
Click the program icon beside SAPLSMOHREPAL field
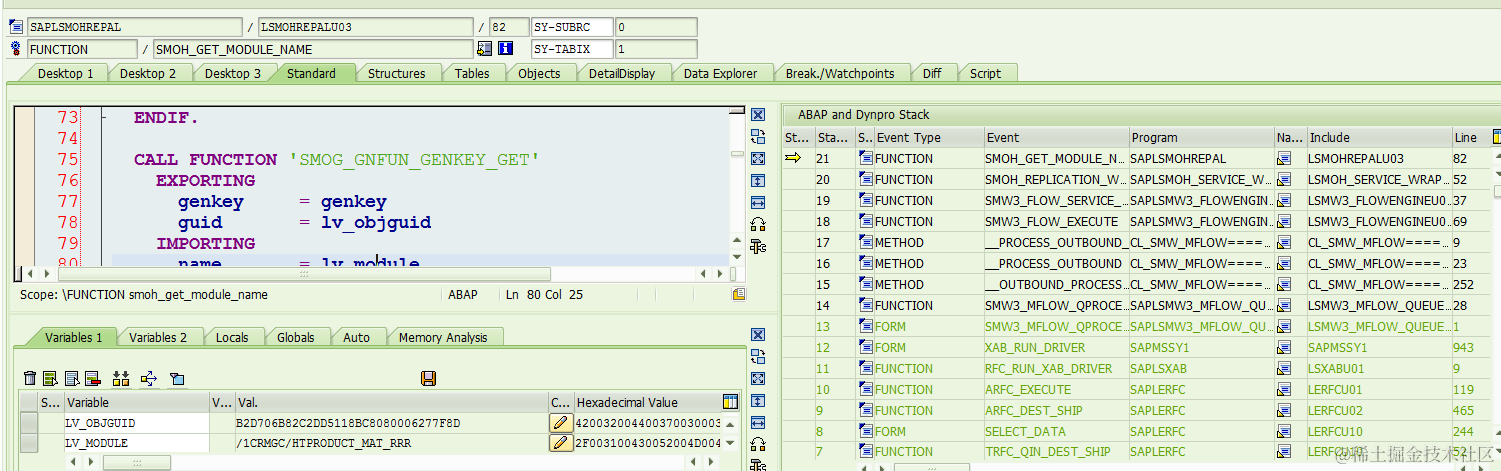click(x=16, y=27)
